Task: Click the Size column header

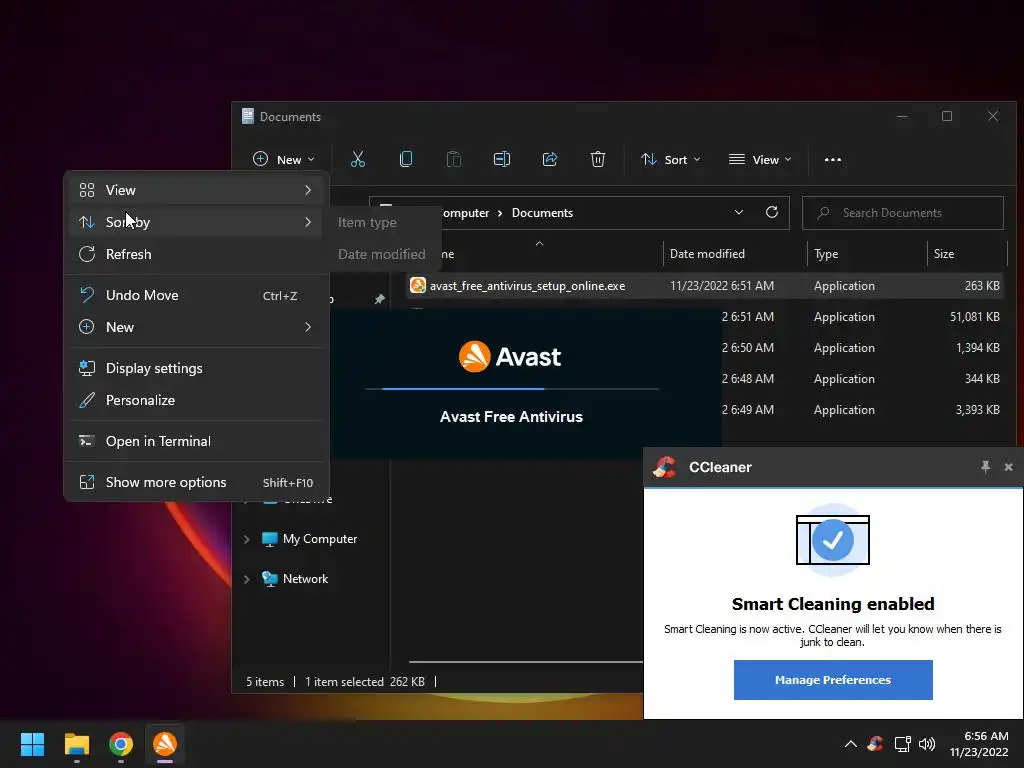Action: (967, 254)
